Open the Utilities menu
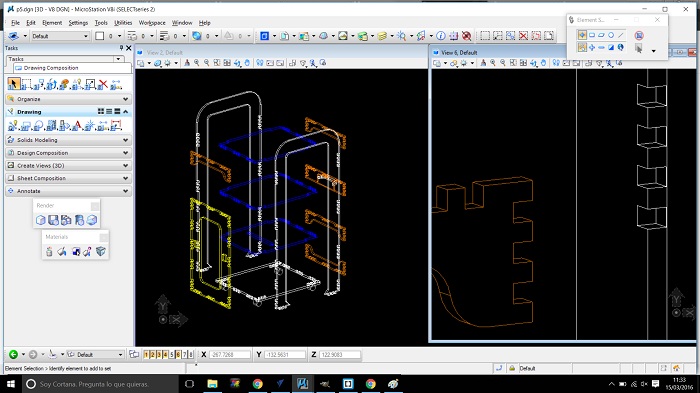This screenshot has height=393, width=700. (123, 22)
